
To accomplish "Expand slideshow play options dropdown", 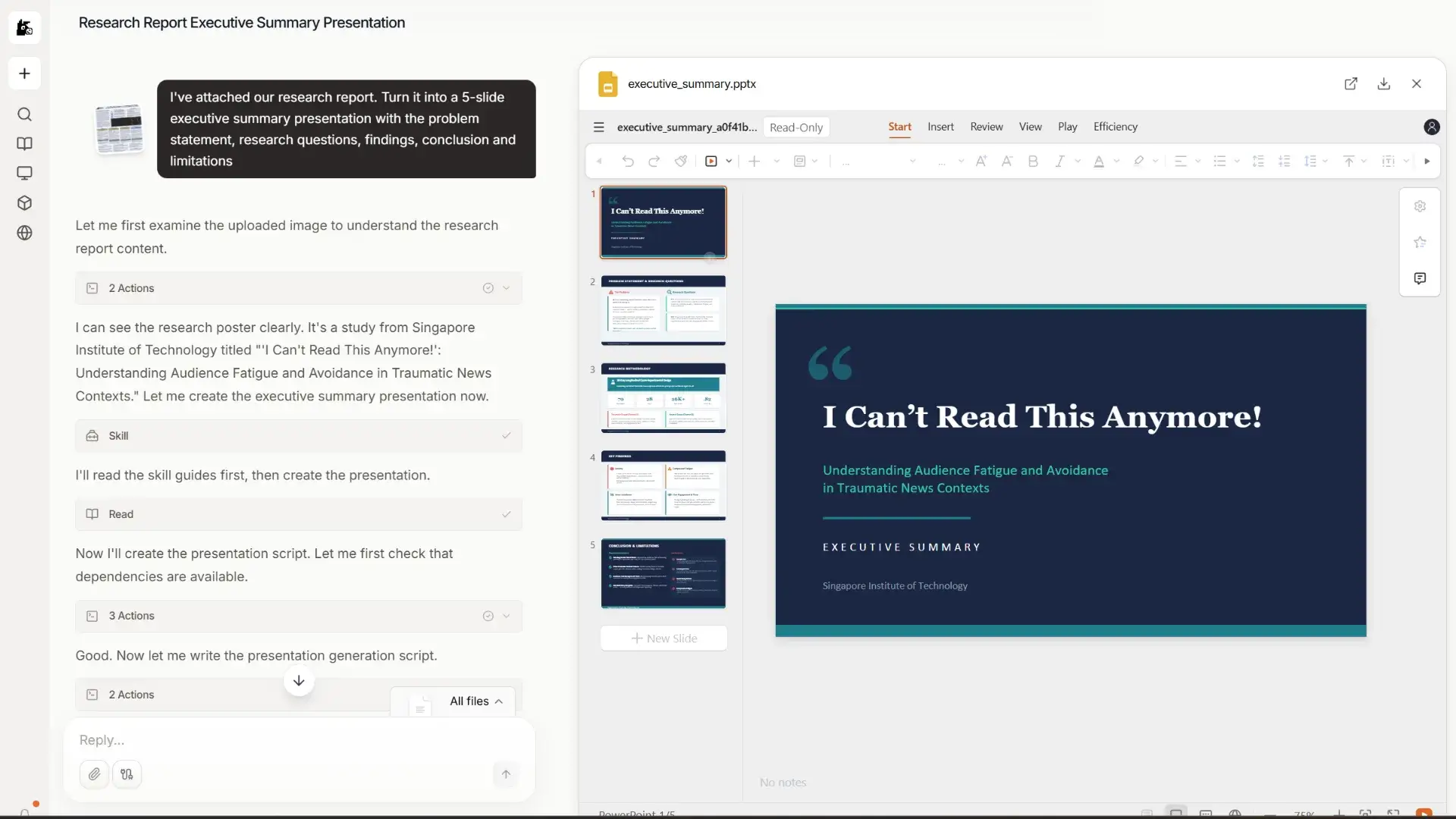I will (729, 162).
